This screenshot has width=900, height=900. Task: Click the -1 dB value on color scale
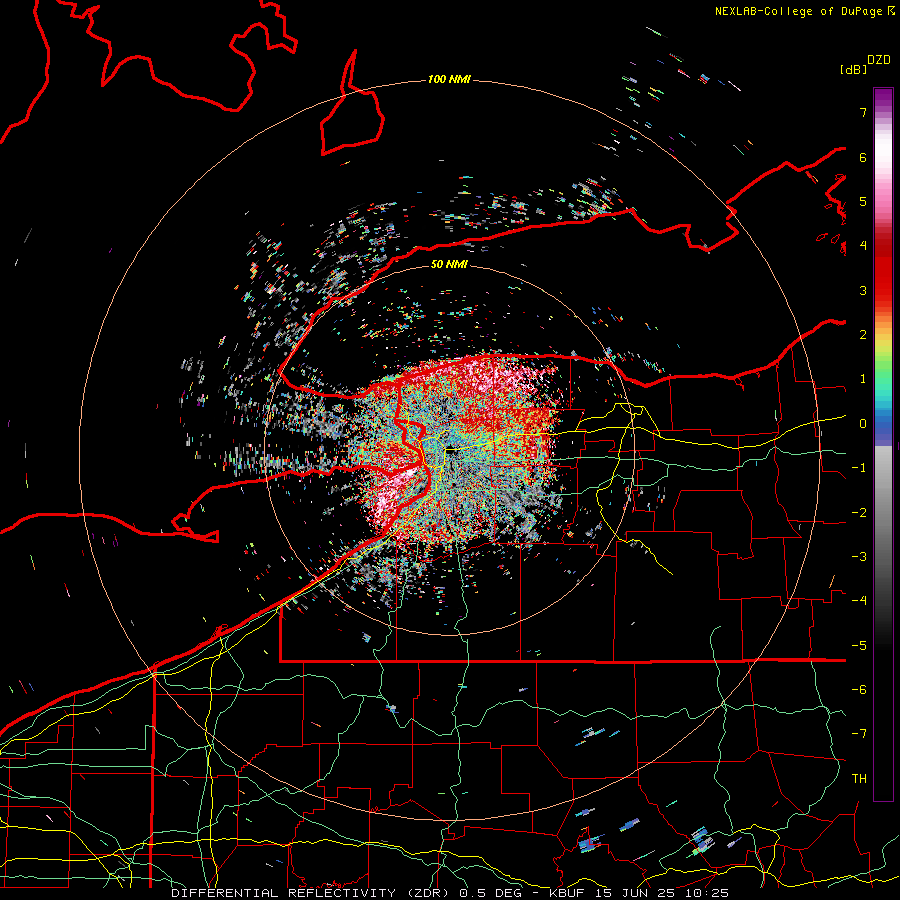click(x=859, y=468)
